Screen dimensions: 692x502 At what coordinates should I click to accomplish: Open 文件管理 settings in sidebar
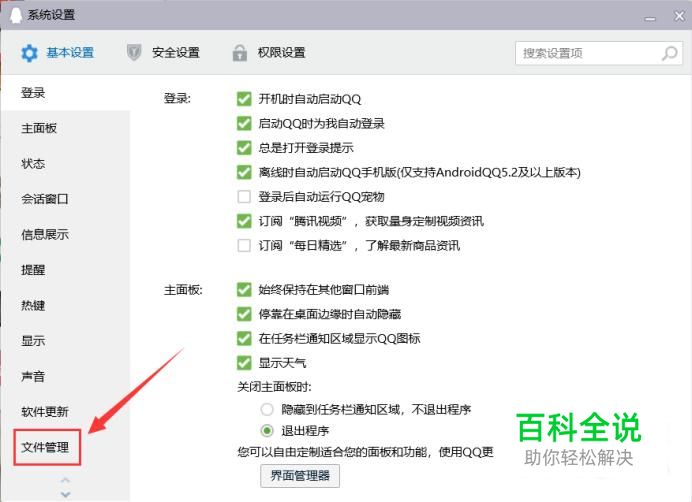pyautogui.click(x=45, y=447)
